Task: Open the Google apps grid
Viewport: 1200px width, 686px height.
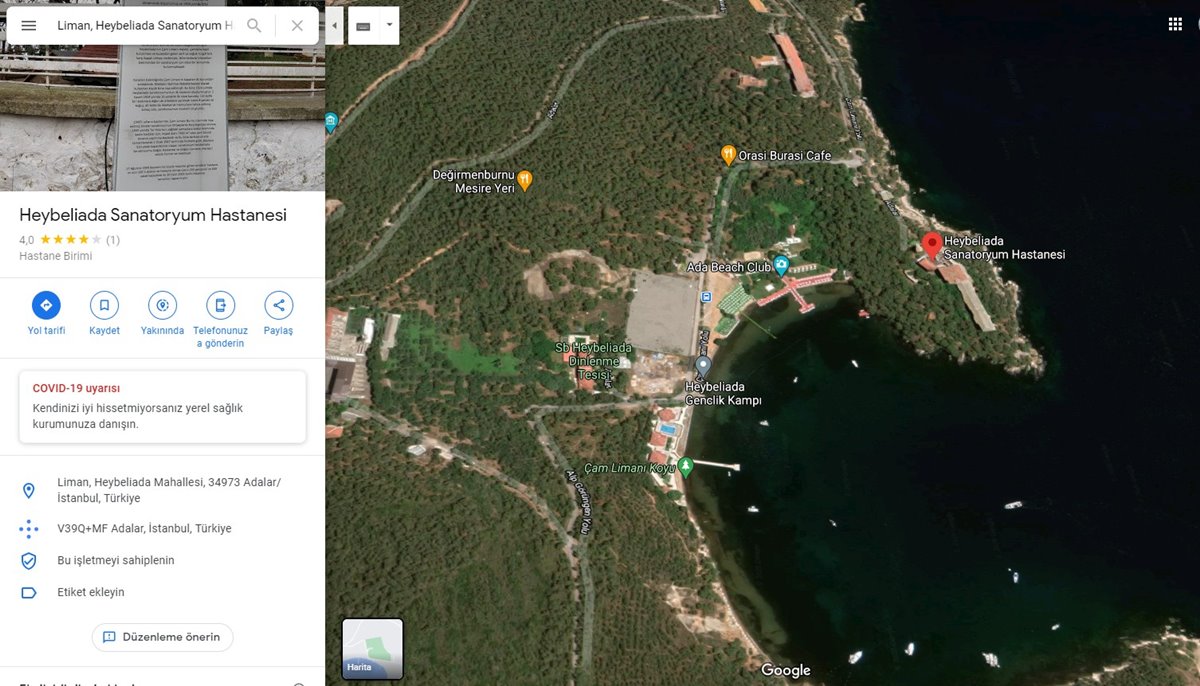Action: click(1175, 24)
